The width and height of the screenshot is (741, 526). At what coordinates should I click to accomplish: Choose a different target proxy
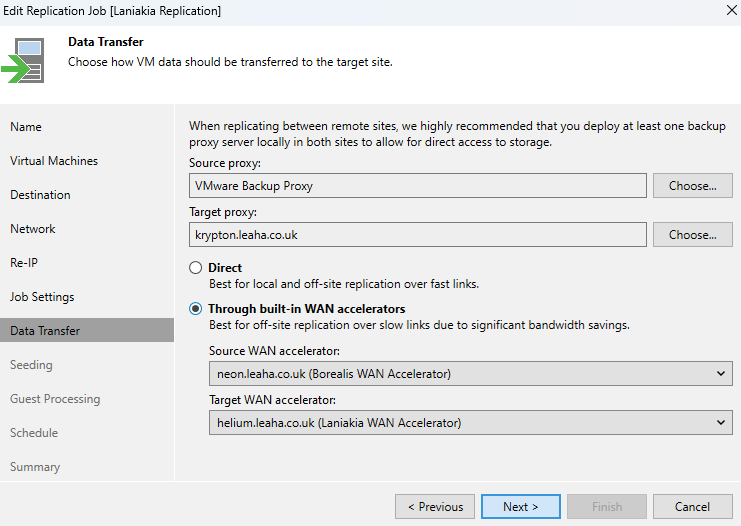tap(693, 235)
